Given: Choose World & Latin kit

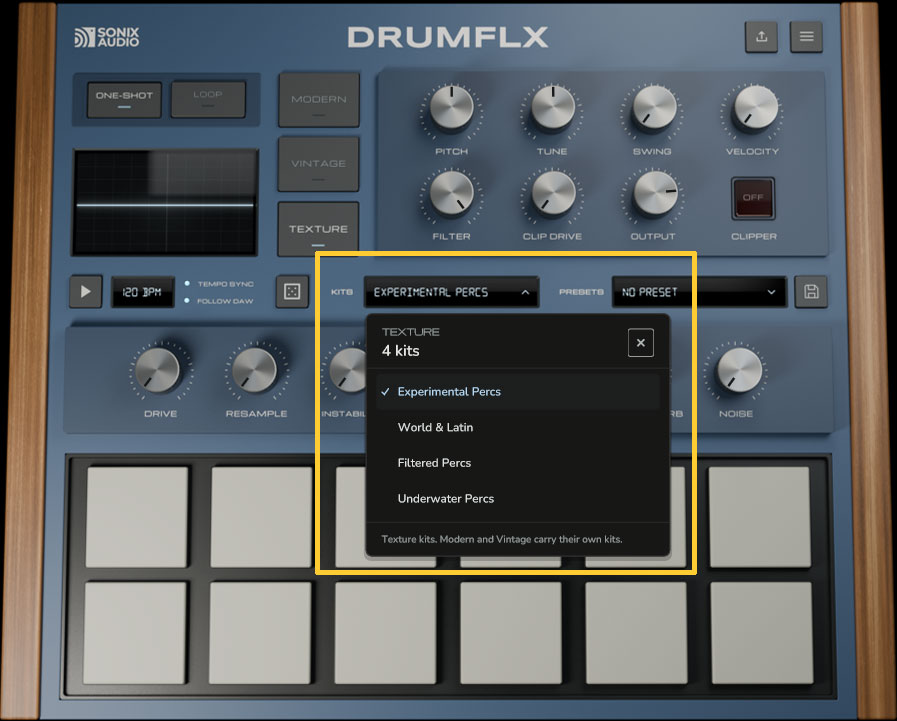Looking at the screenshot, I should point(518,427).
